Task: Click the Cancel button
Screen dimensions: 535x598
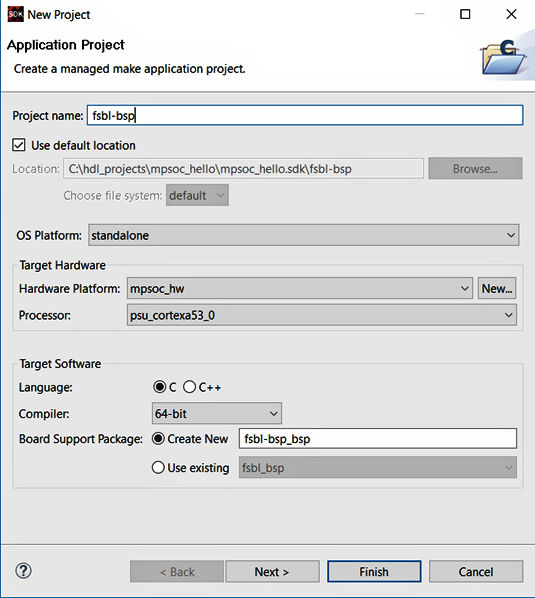Action: point(476,572)
